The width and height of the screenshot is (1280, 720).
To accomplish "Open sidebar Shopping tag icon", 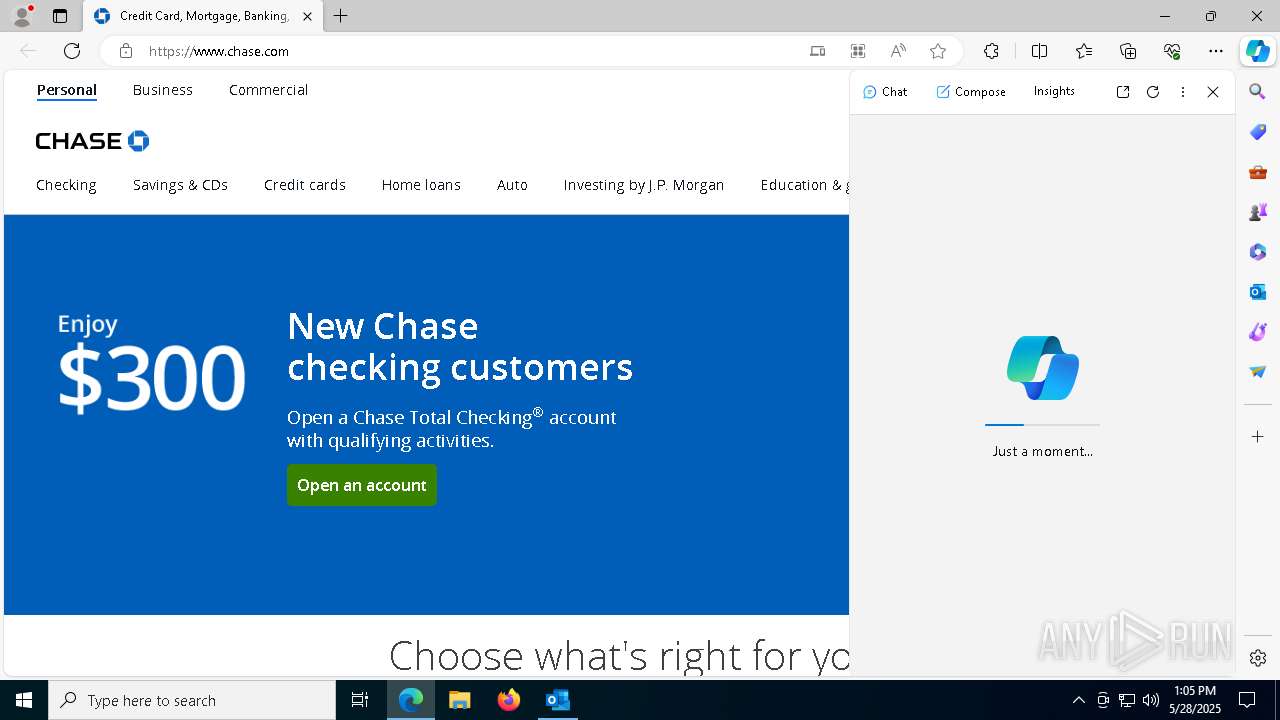I will [1258, 132].
